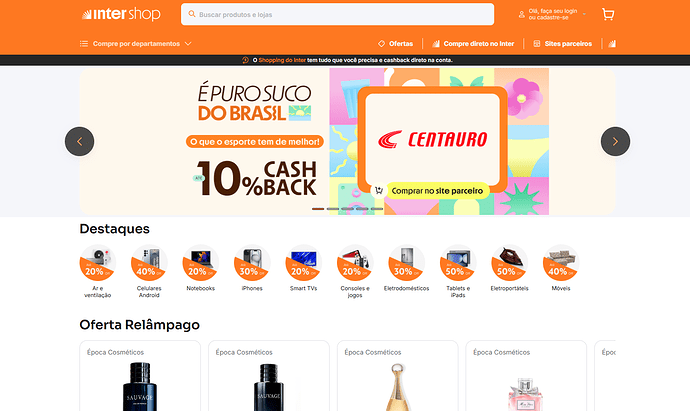
Task: Open the Eletroportáteis category icon
Action: coord(510,263)
